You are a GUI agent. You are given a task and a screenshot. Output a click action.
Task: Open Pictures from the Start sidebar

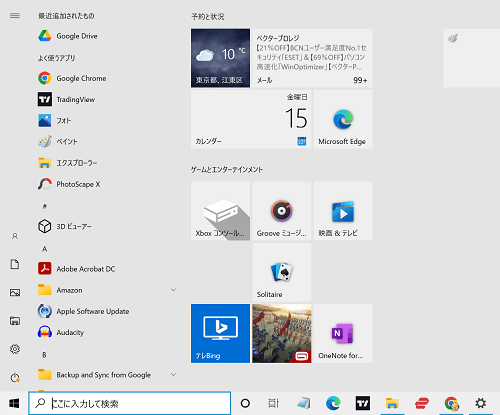coord(15,293)
